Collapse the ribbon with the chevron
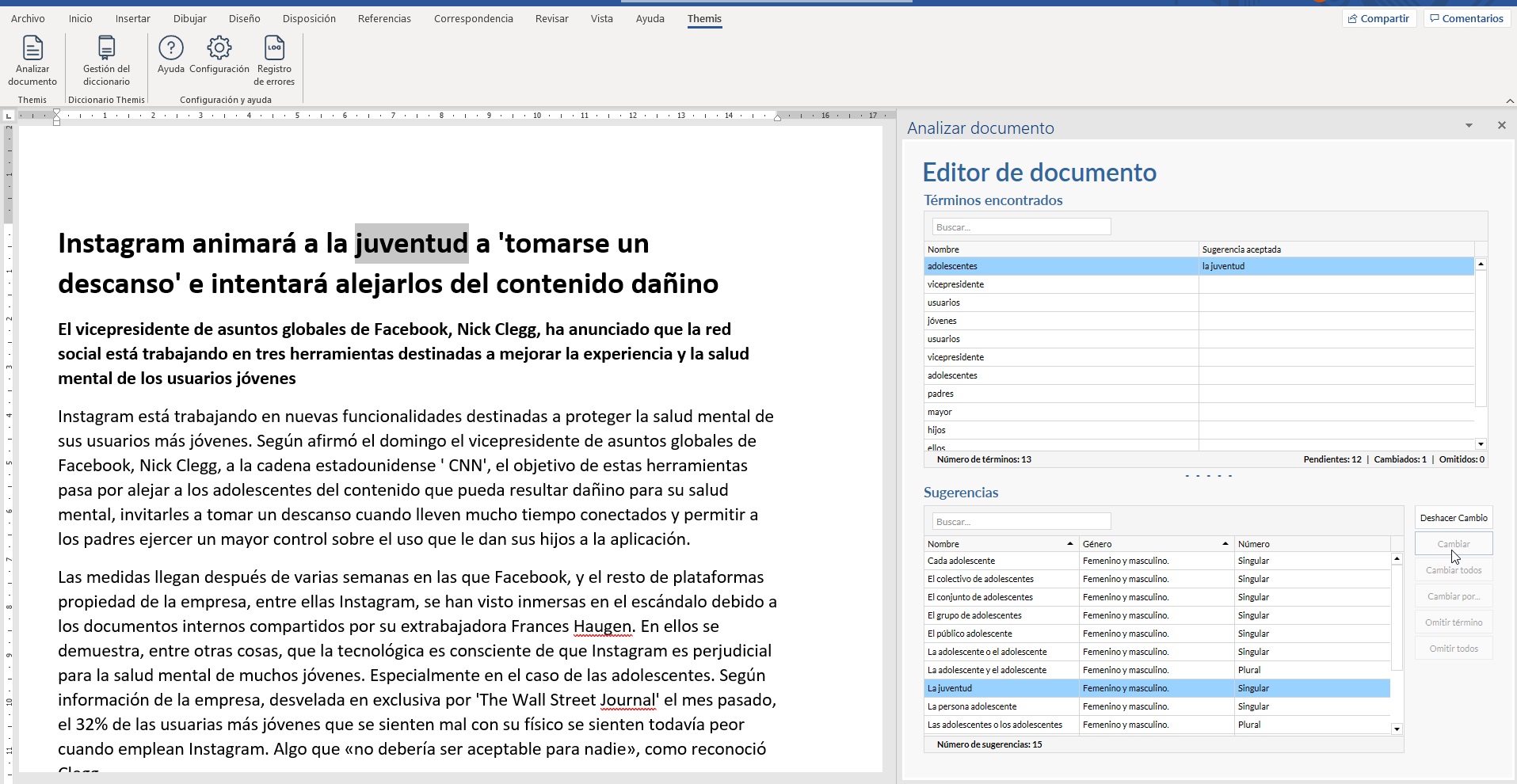This screenshot has width=1517, height=784. [x=1509, y=101]
